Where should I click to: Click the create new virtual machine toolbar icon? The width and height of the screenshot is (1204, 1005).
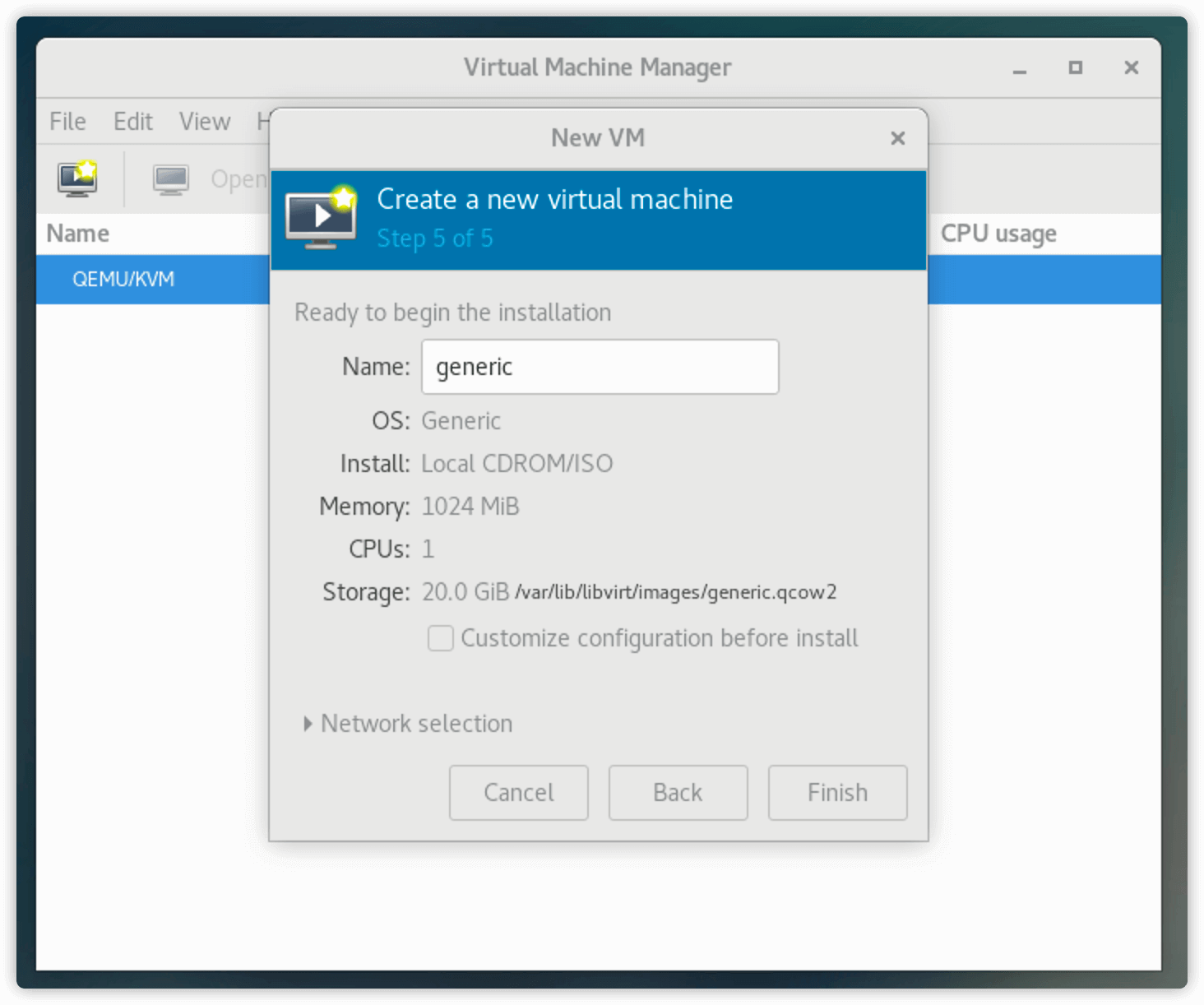(x=77, y=178)
